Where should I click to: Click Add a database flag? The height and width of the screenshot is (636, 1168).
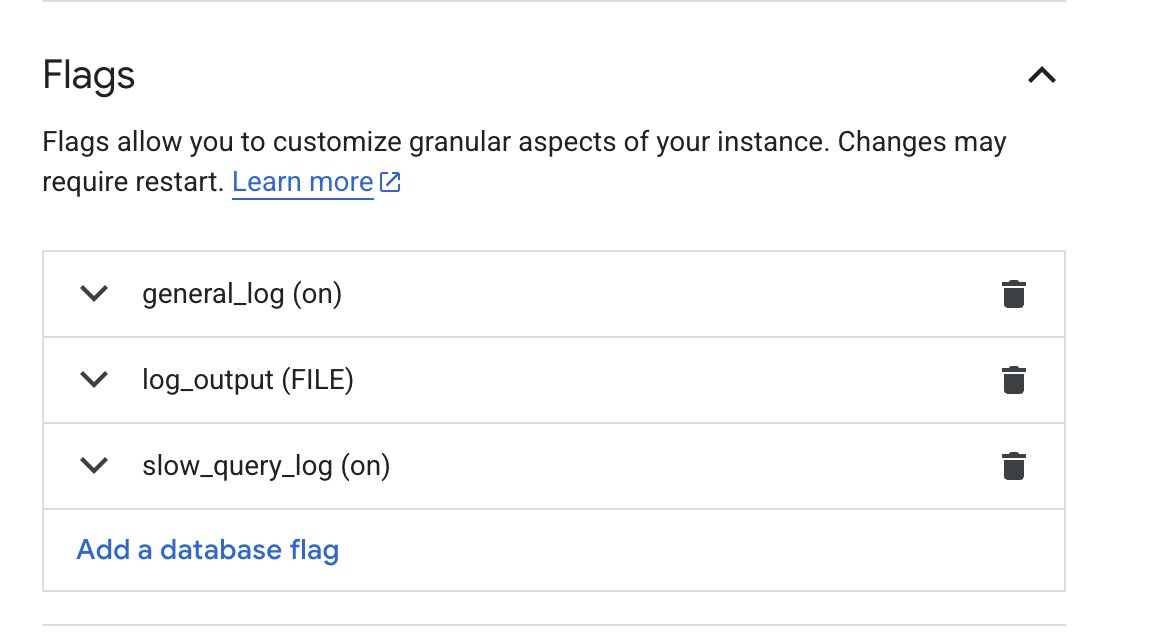208,550
